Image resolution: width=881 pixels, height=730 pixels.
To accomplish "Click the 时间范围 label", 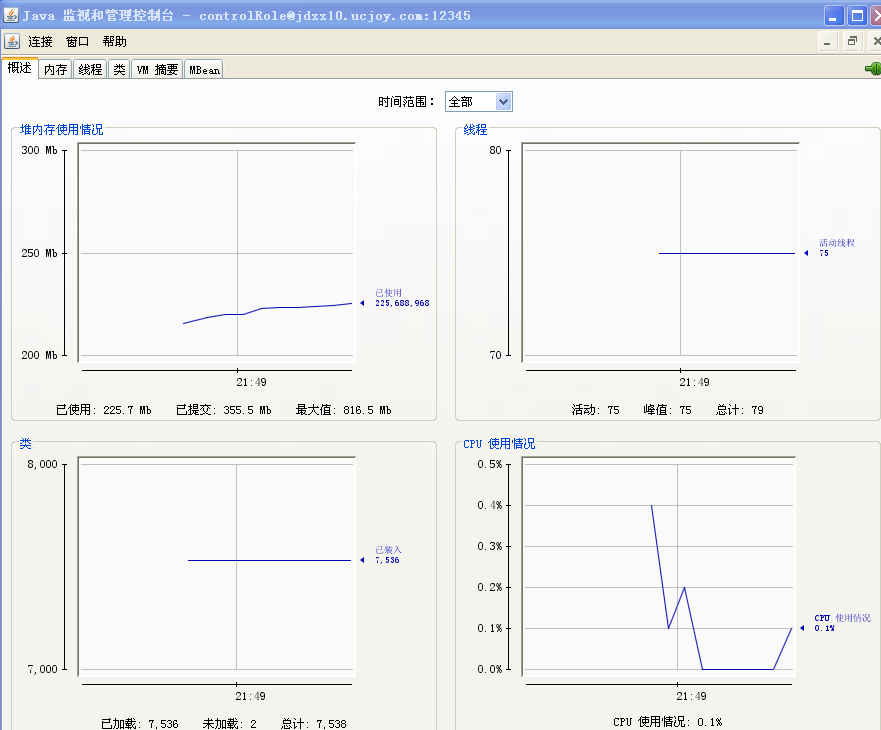I will pyautogui.click(x=406, y=102).
